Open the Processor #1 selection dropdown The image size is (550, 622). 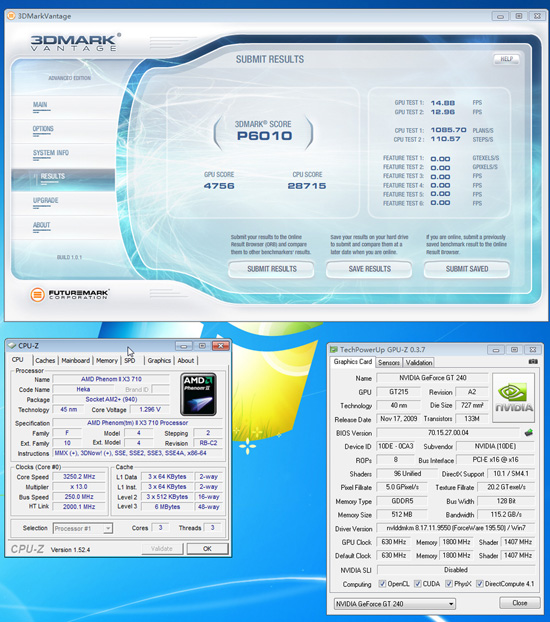click(83, 528)
